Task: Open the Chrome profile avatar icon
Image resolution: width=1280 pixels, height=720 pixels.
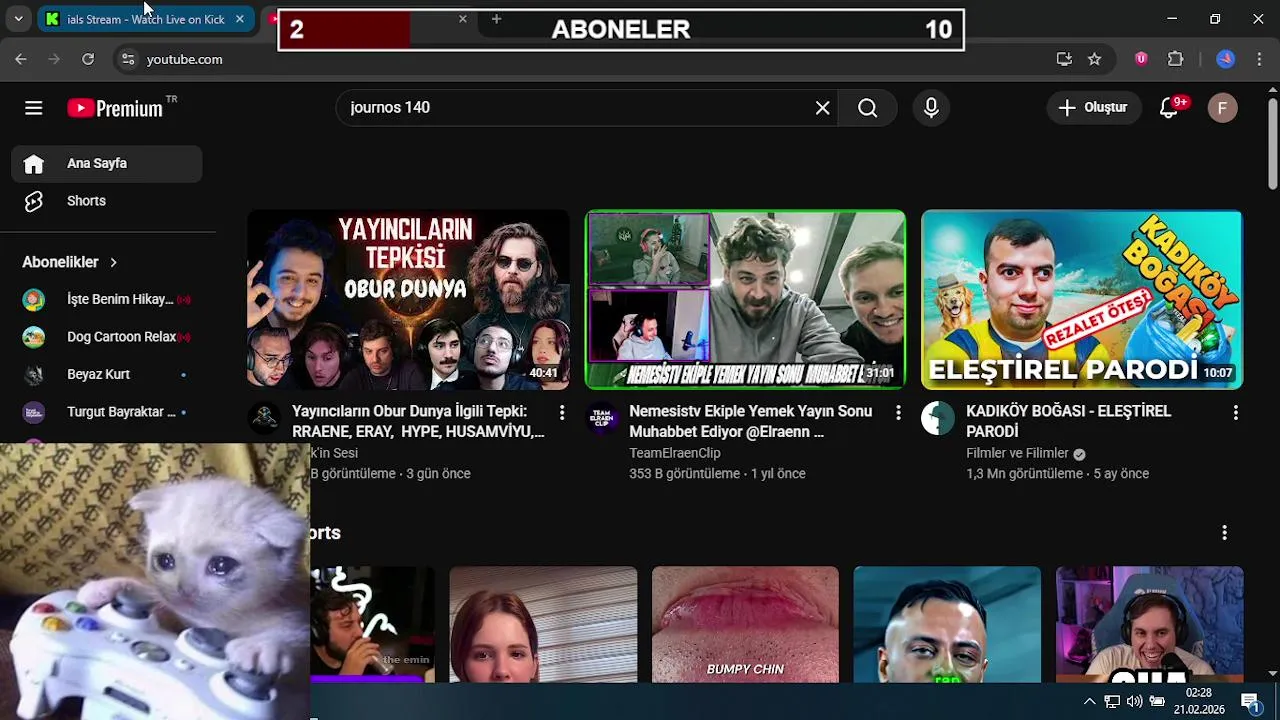Action: [x=1225, y=59]
